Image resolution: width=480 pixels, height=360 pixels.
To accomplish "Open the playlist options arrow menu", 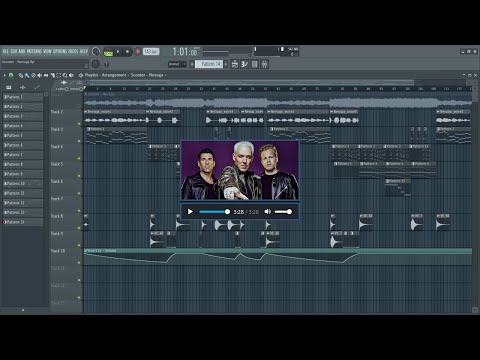I will coord(5,75).
